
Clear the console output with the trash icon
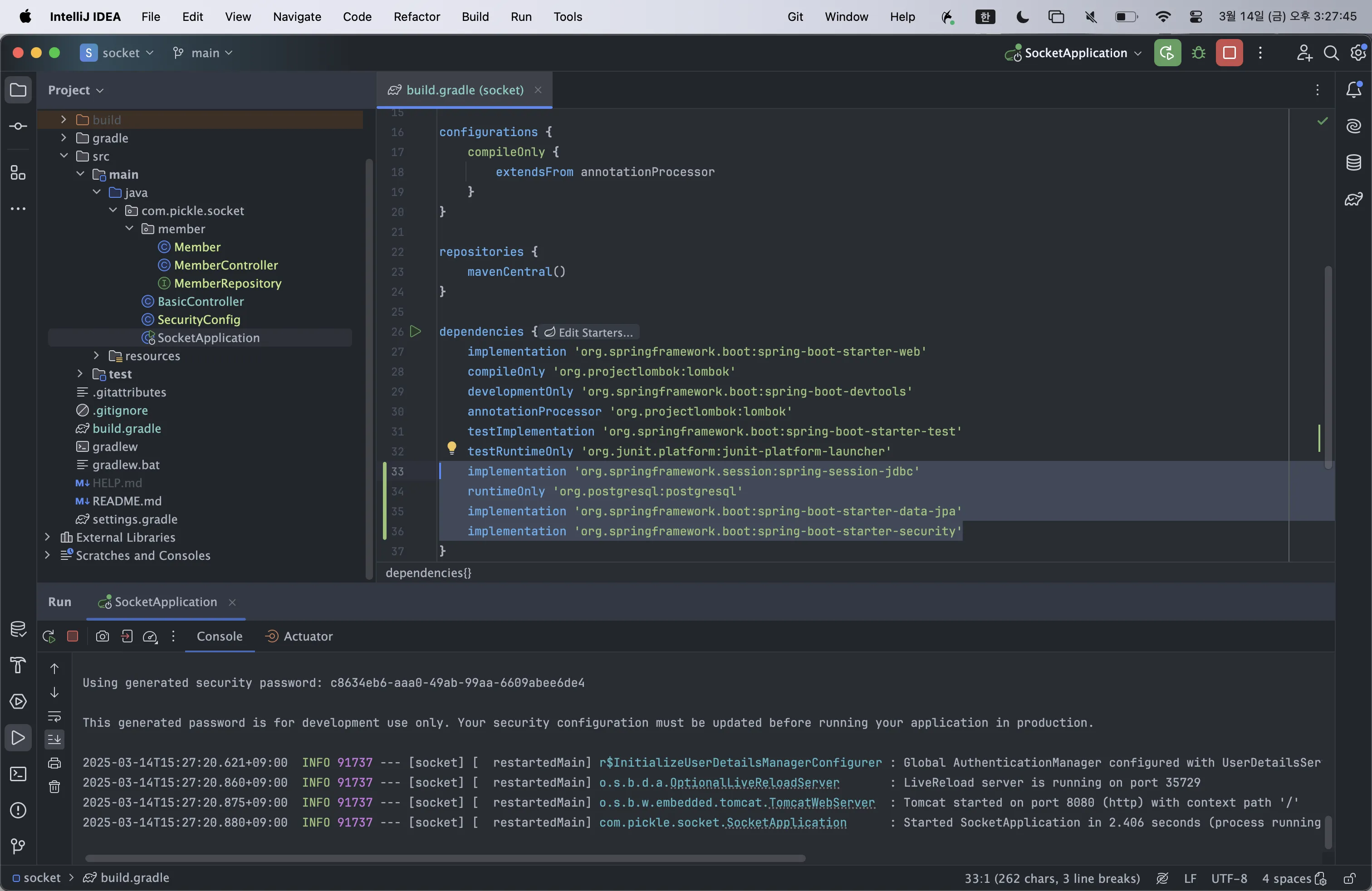pyautogui.click(x=54, y=787)
